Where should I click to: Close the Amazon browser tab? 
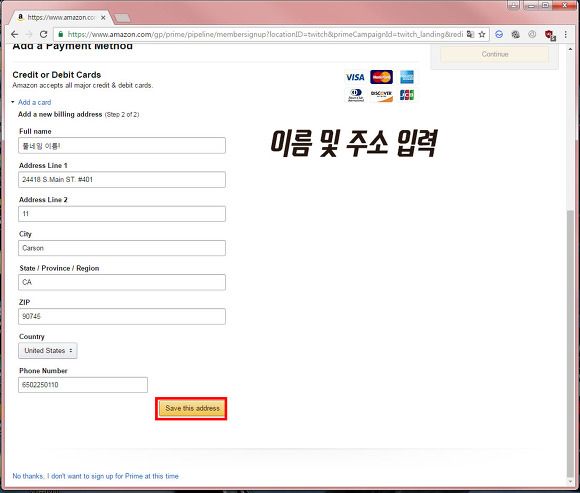point(103,17)
